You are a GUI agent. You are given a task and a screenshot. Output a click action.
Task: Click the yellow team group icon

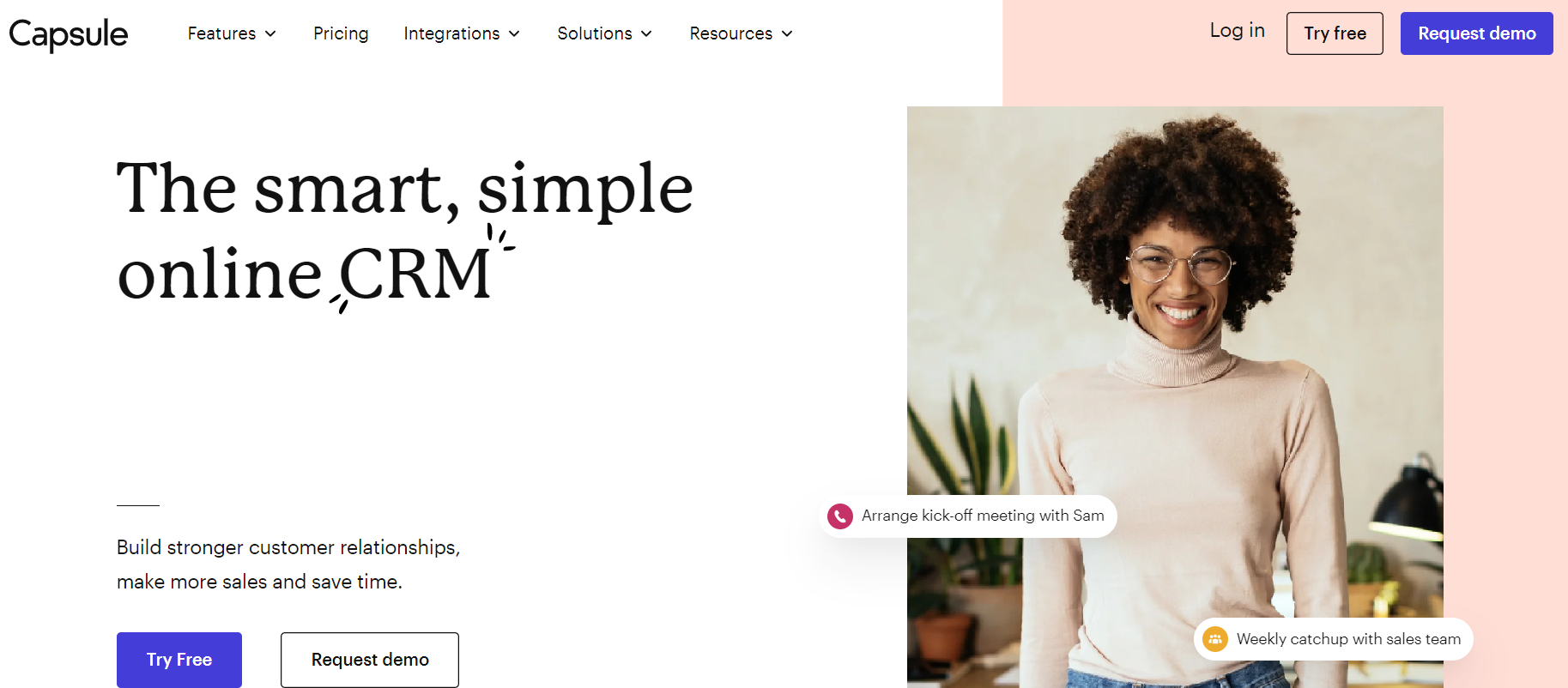pyautogui.click(x=1214, y=639)
